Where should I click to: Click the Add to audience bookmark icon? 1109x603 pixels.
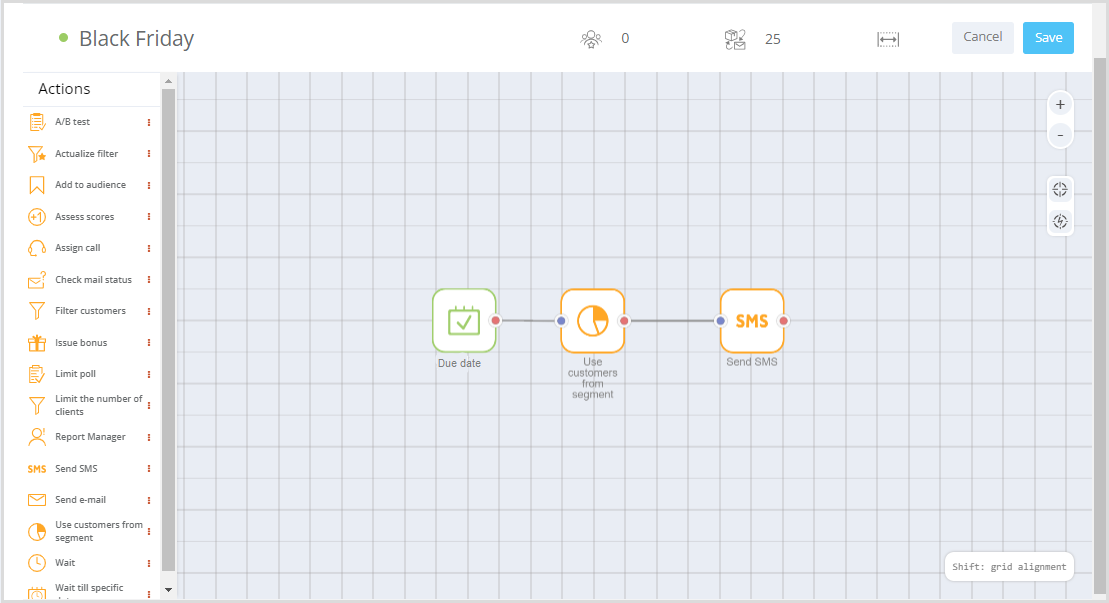click(x=37, y=185)
